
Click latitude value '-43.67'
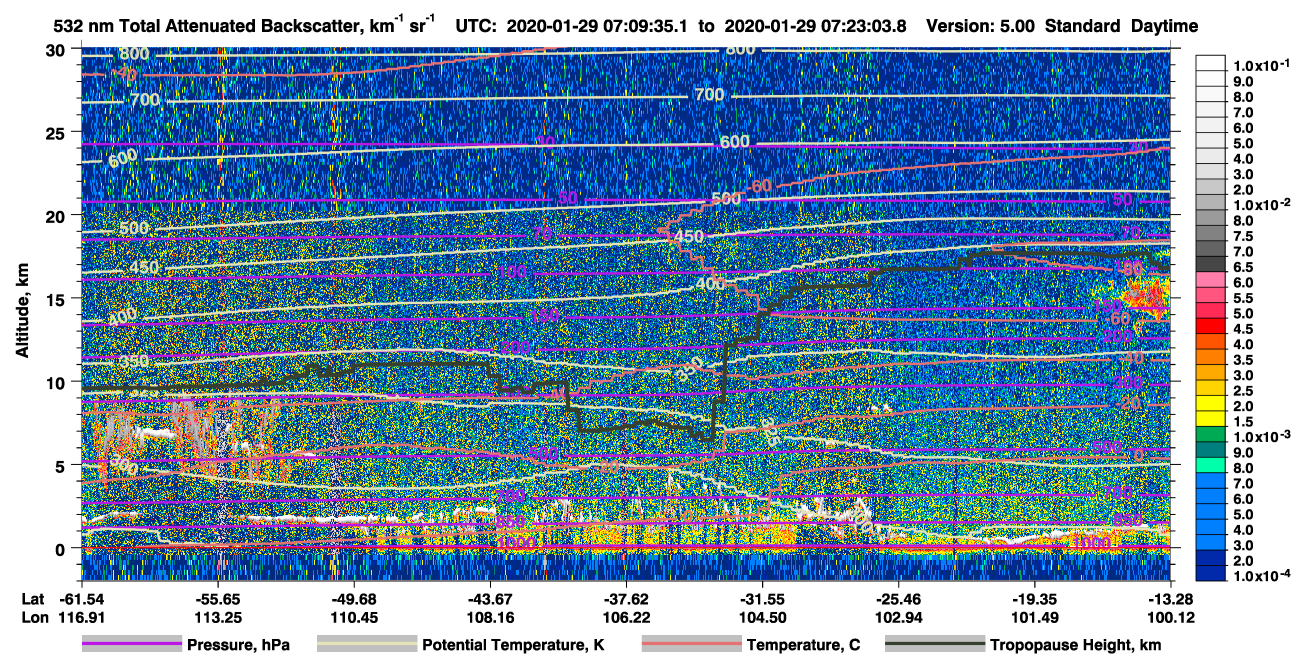pos(490,600)
